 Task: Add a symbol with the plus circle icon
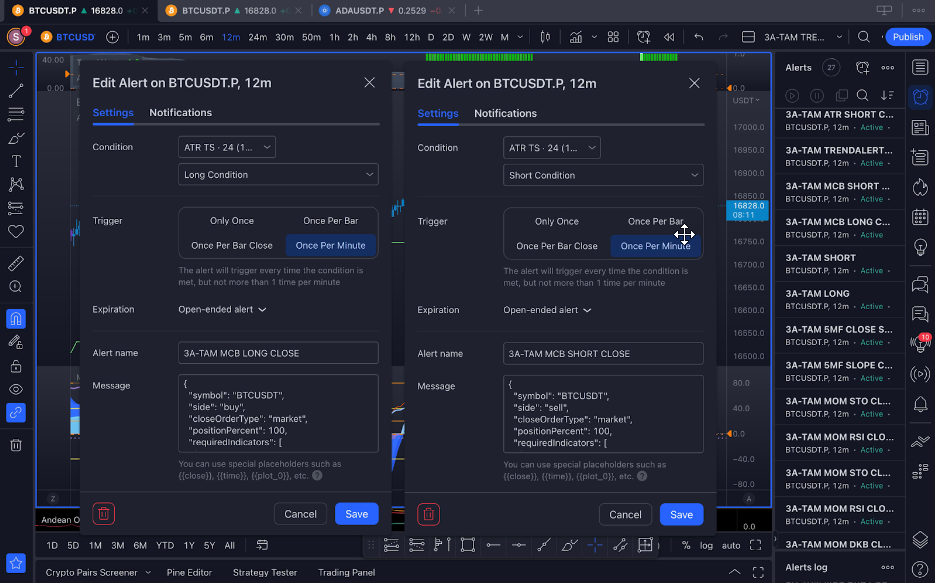[112, 37]
